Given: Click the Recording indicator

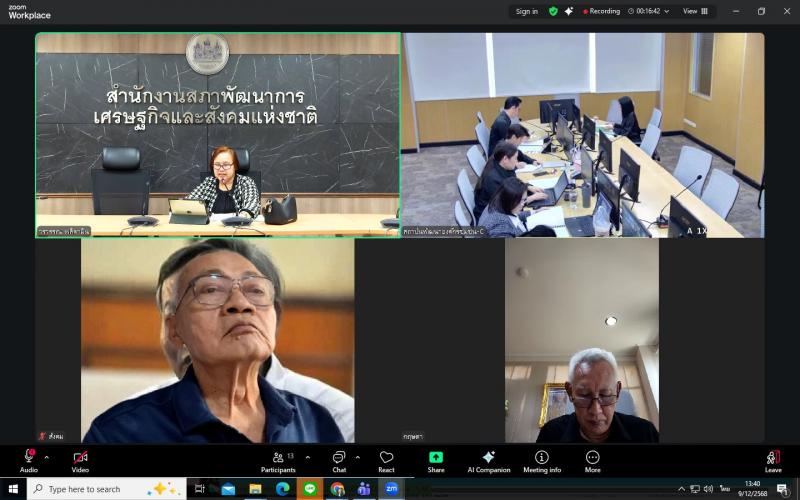Looking at the screenshot, I should pos(602,11).
